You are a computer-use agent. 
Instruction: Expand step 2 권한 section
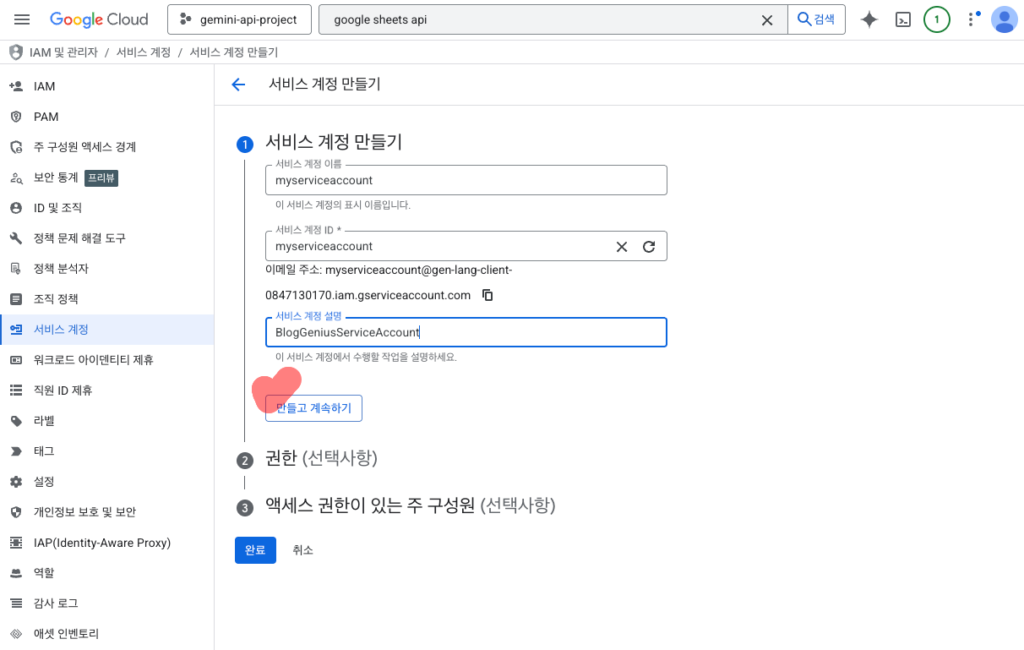(321, 459)
